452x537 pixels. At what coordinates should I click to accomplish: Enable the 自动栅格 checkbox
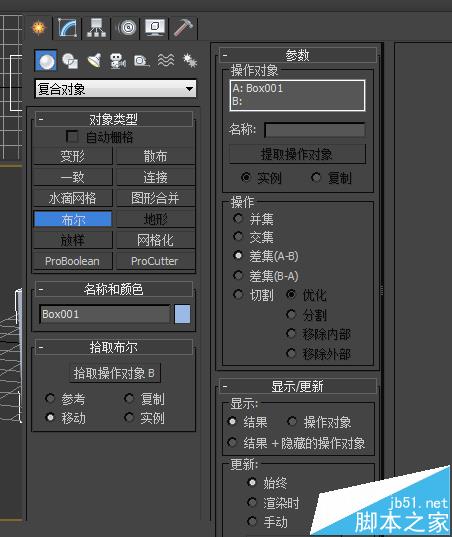72,137
